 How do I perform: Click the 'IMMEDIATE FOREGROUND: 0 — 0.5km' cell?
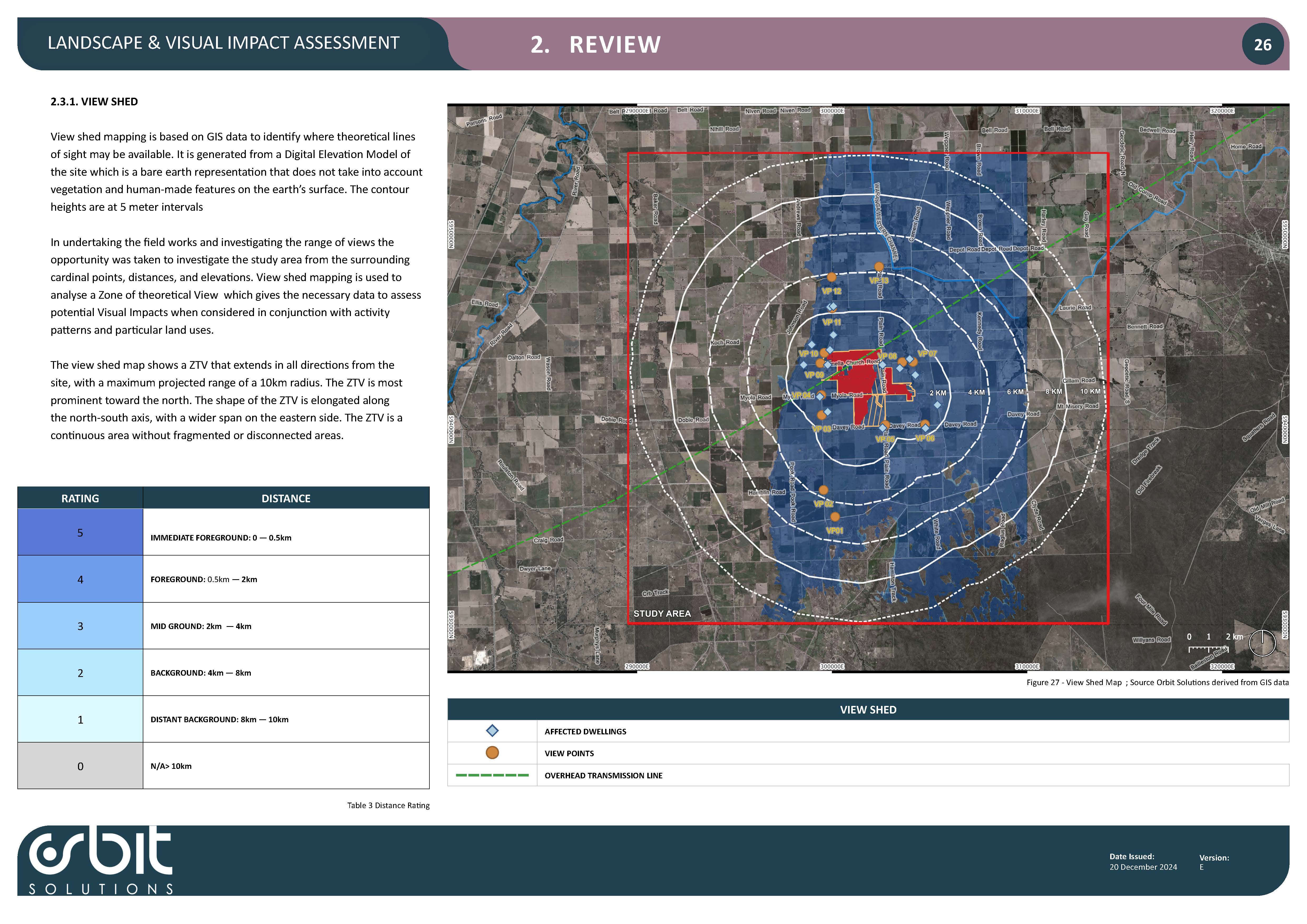tap(286, 532)
